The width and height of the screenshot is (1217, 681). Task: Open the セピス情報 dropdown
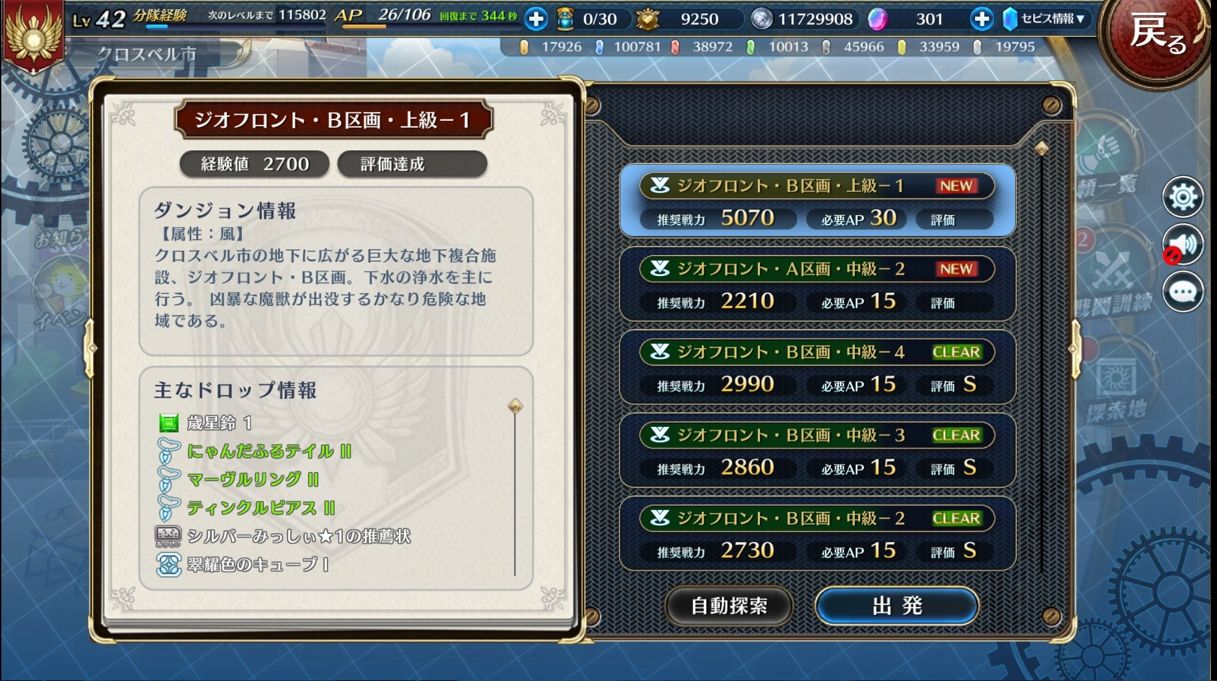coord(1045,18)
